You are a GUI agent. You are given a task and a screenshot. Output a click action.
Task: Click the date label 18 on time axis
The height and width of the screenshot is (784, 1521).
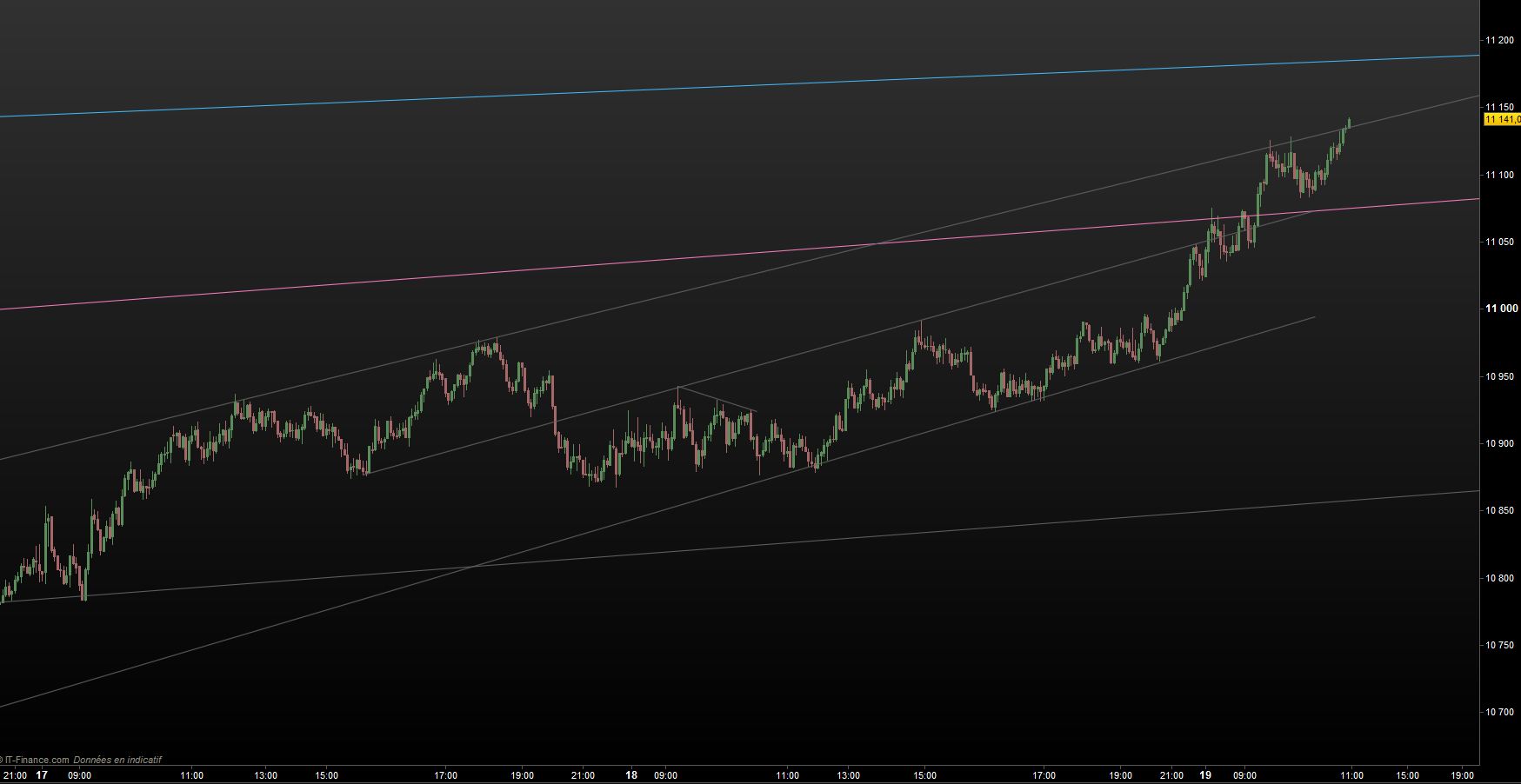pos(631,775)
